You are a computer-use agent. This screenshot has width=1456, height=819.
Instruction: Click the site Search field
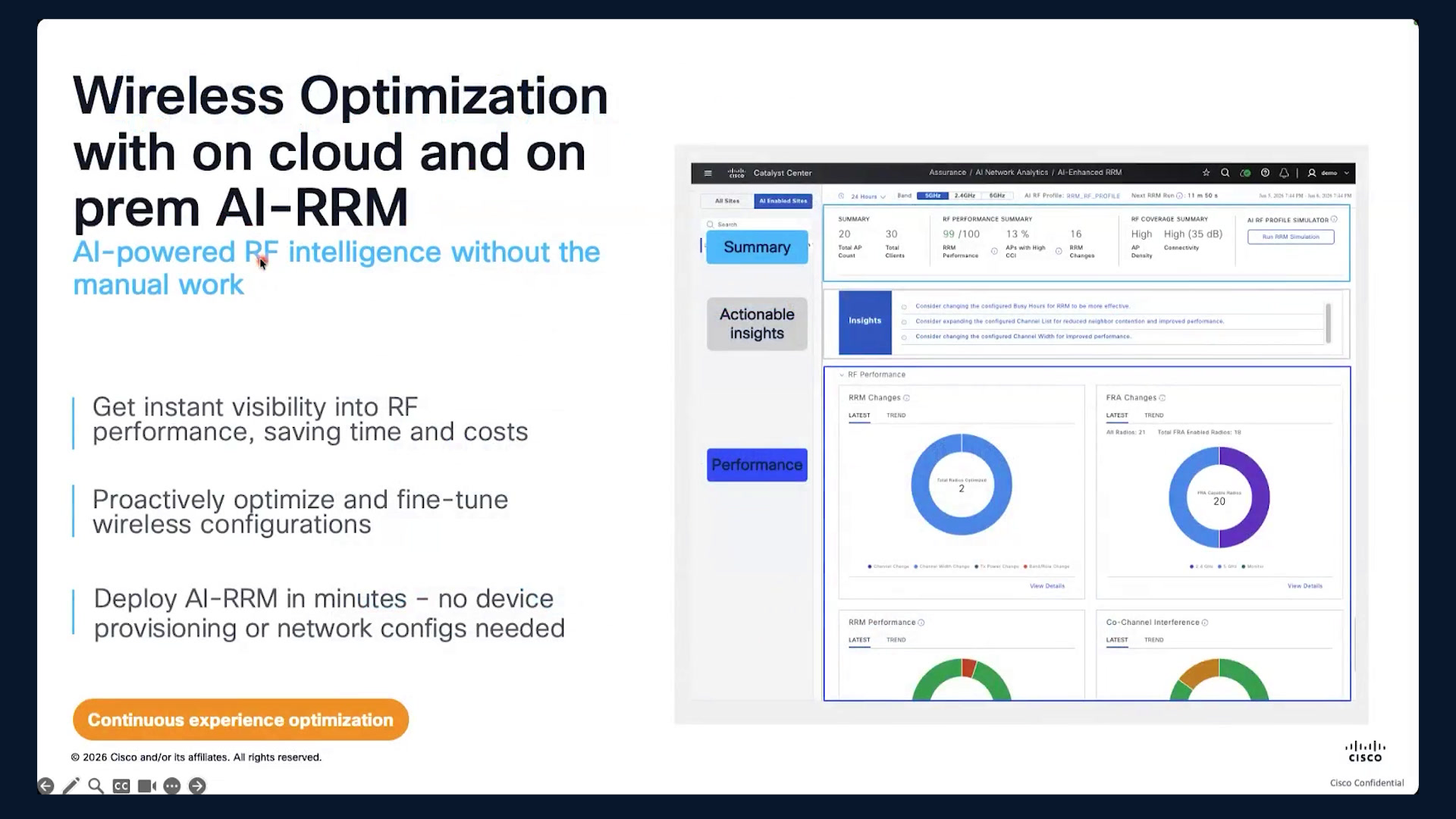(x=757, y=224)
